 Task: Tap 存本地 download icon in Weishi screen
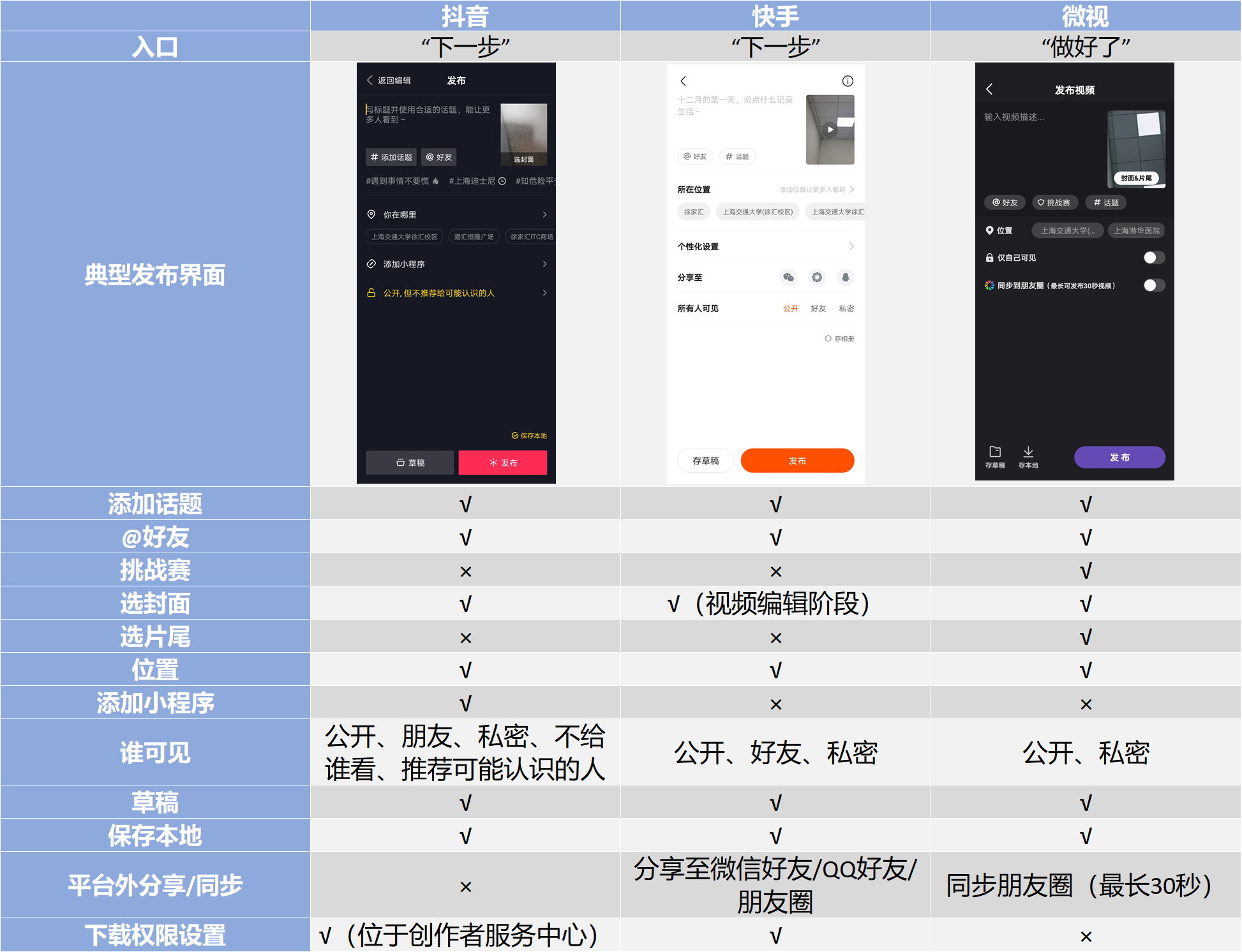(x=1028, y=452)
